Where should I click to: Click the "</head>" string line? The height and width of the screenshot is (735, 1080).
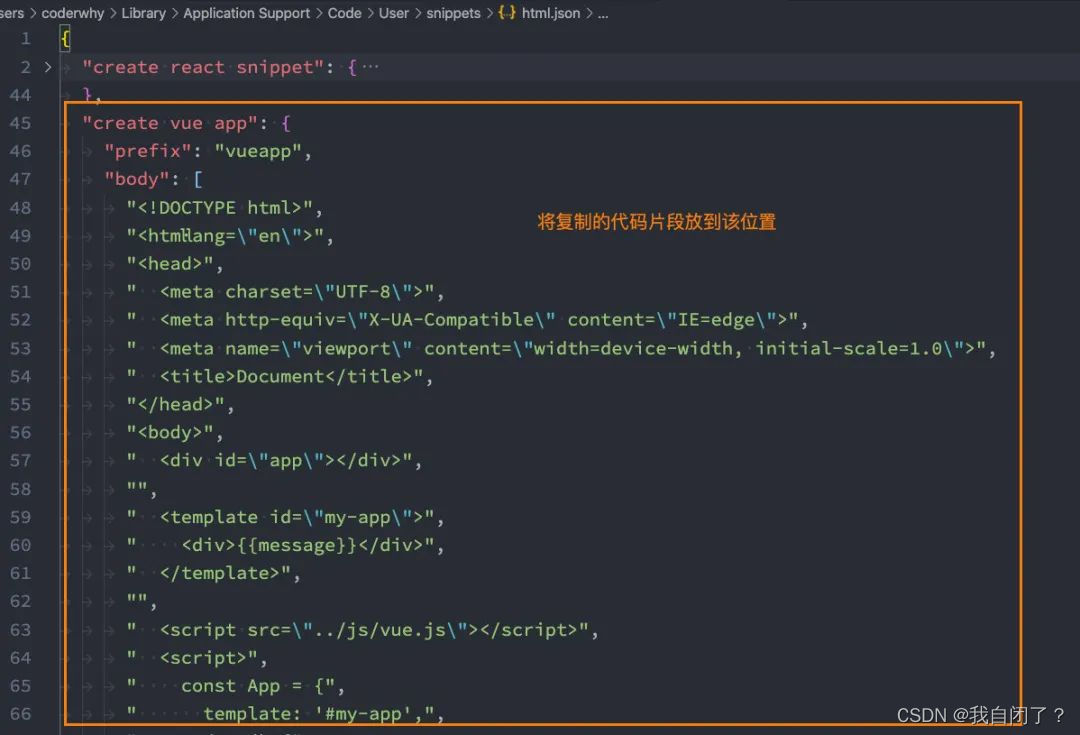pos(176,404)
